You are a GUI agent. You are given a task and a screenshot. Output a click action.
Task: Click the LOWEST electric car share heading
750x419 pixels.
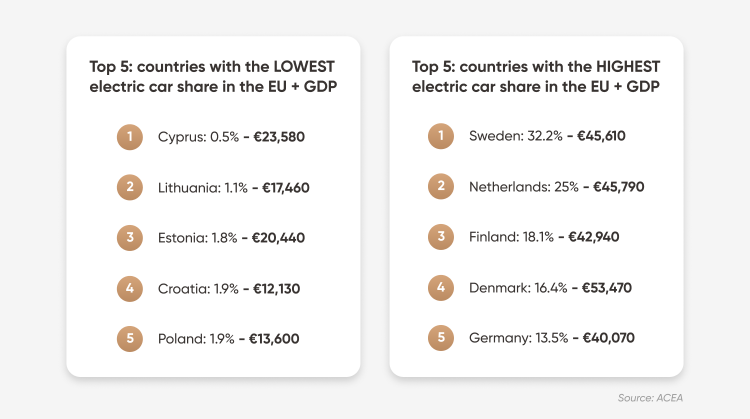(x=213, y=77)
